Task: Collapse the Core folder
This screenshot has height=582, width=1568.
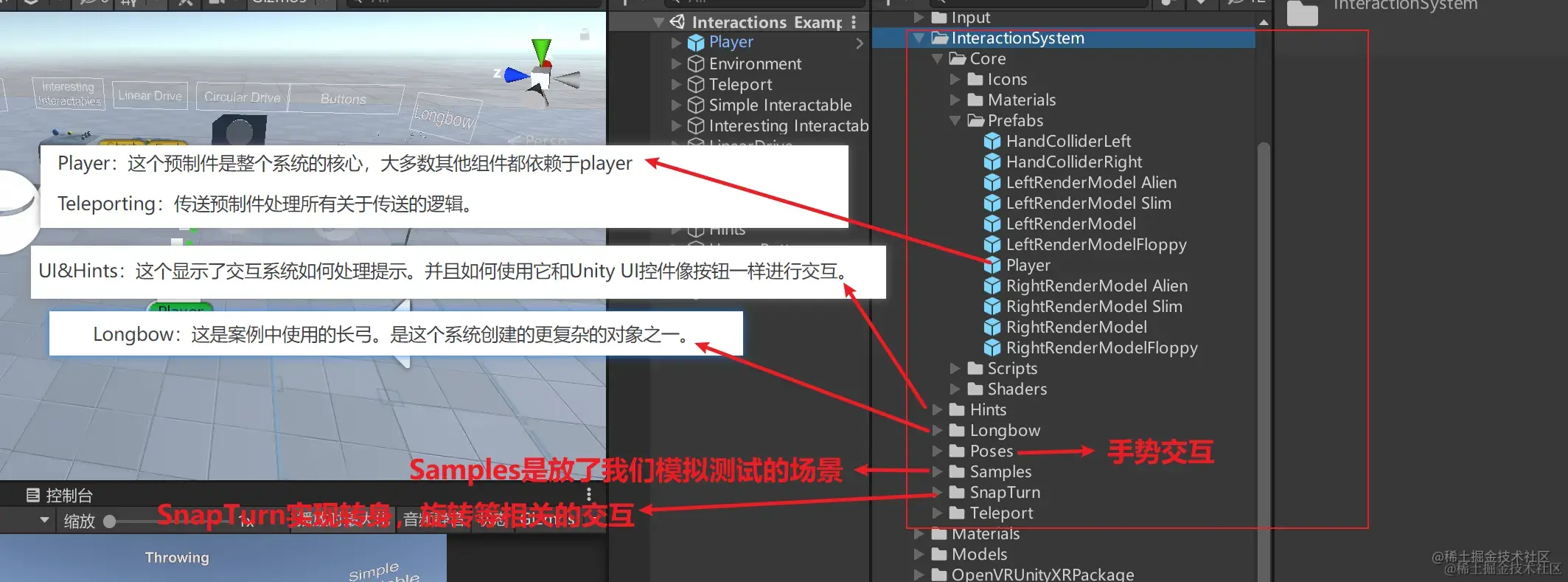Action: (x=937, y=58)
